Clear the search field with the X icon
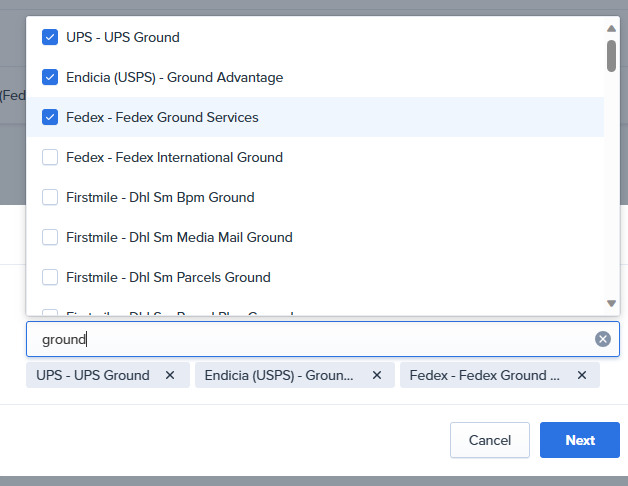Viewport: 628px width, 486px height. [x=603, y=339]
